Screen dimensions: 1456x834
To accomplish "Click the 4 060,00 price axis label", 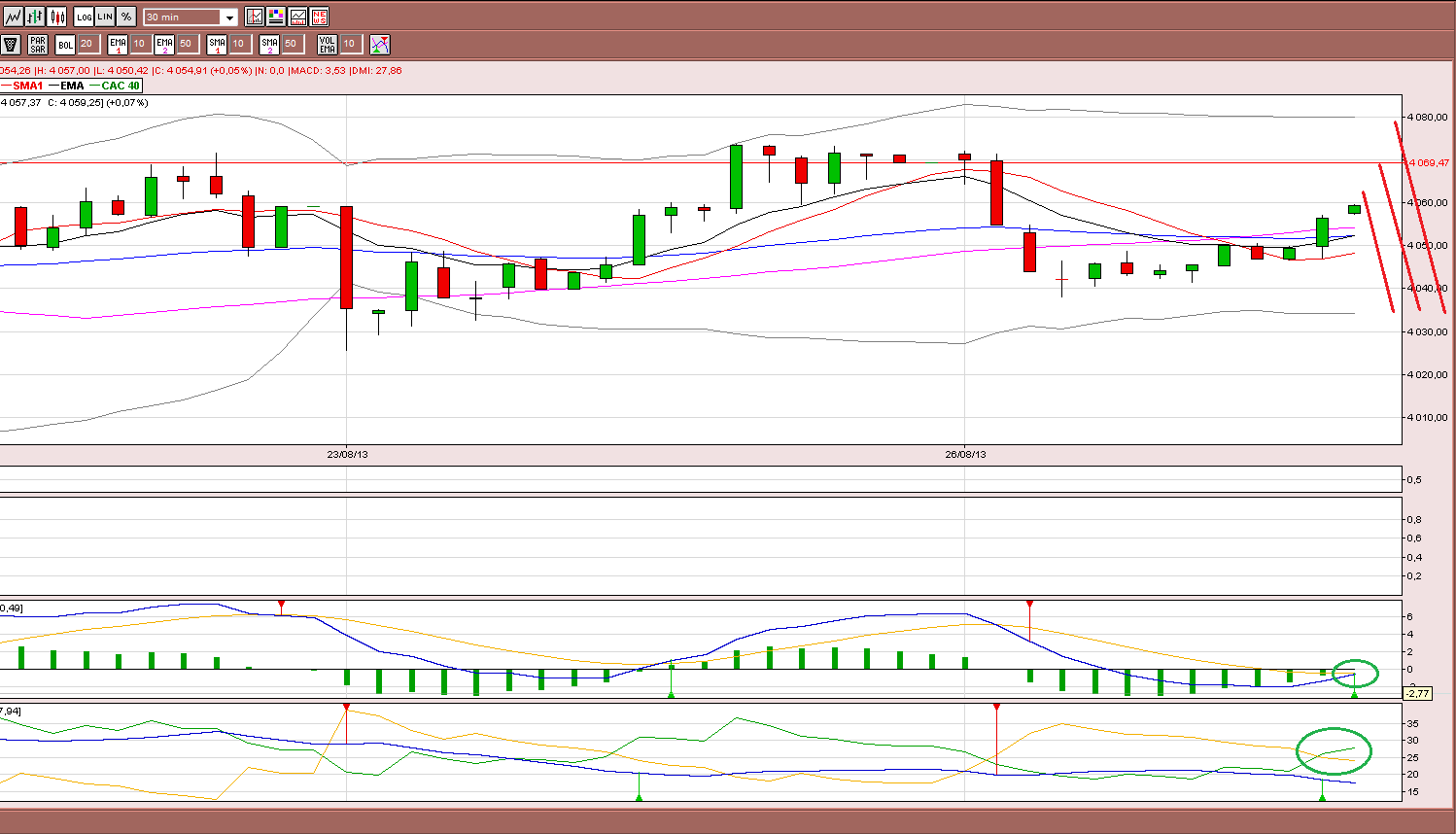I will tap(1429, 203).
